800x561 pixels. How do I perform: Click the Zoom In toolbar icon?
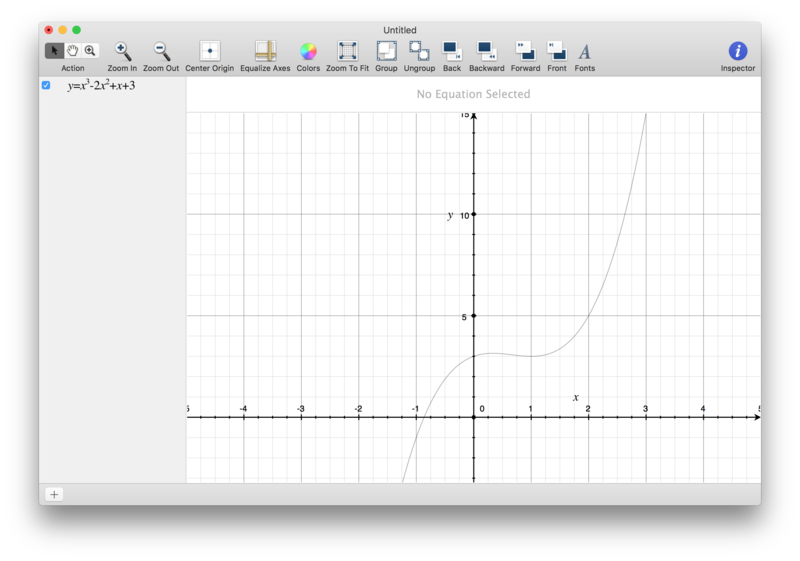pos(122,51)
